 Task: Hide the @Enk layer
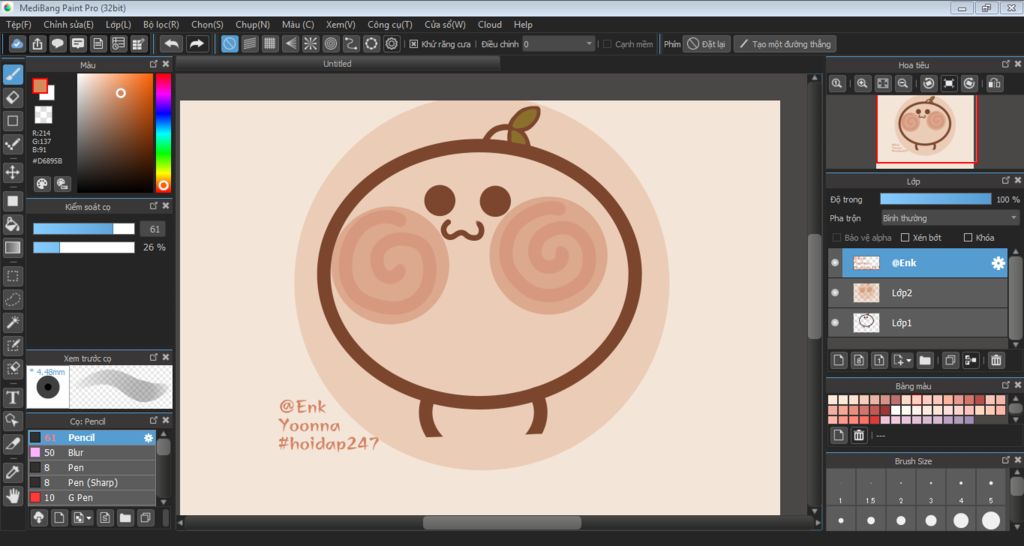835,263
